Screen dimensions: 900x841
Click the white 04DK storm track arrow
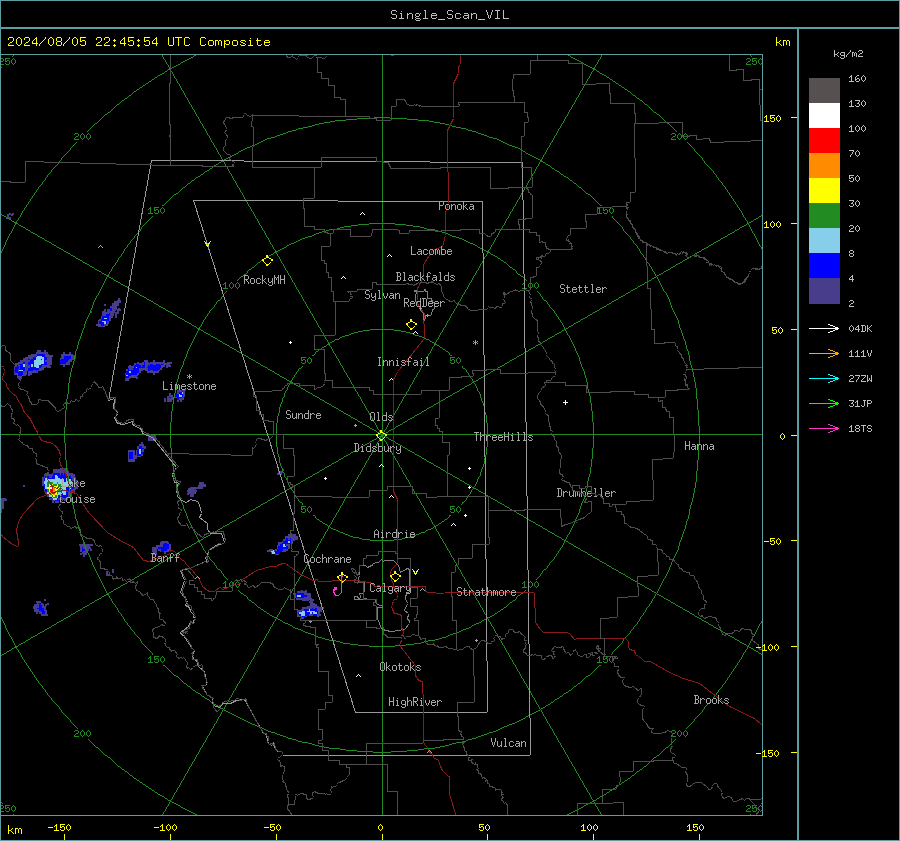(x=824, y=328)
